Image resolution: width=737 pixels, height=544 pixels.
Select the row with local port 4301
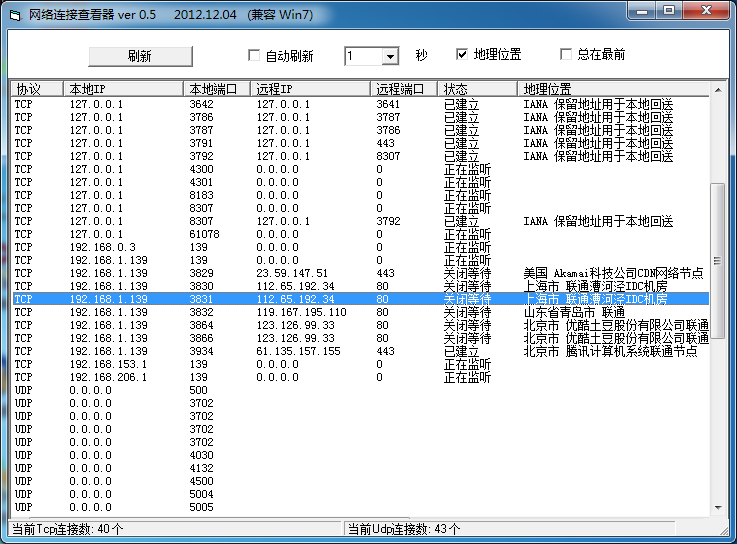[x=361, y=182]
